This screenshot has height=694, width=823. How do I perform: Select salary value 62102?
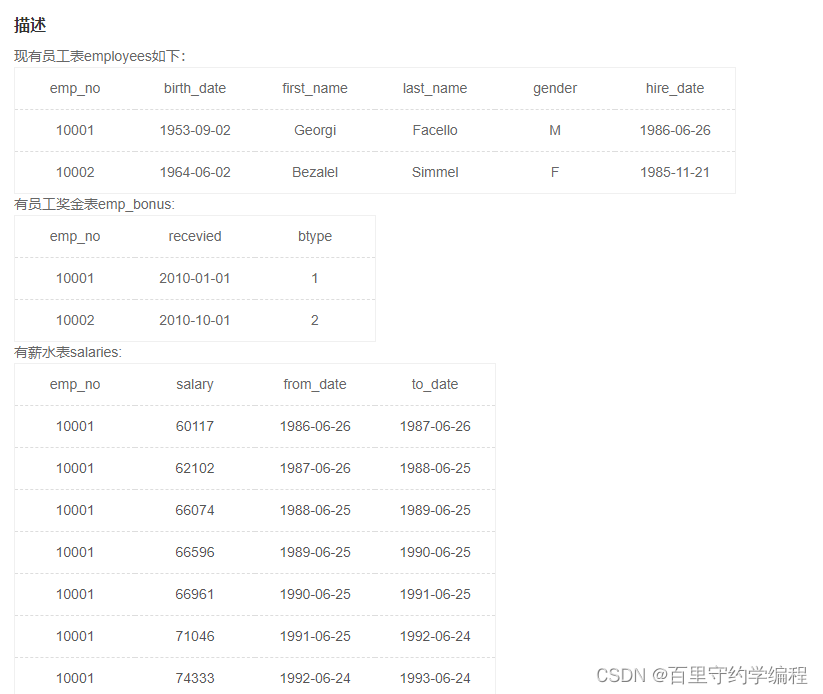(195, 468)
